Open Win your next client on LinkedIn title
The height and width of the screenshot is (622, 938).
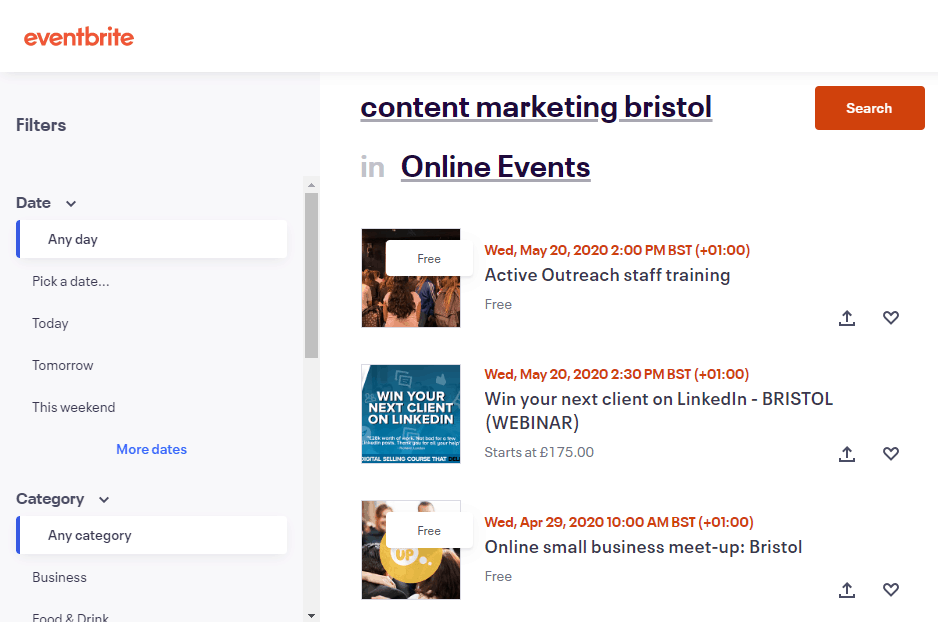659,411
